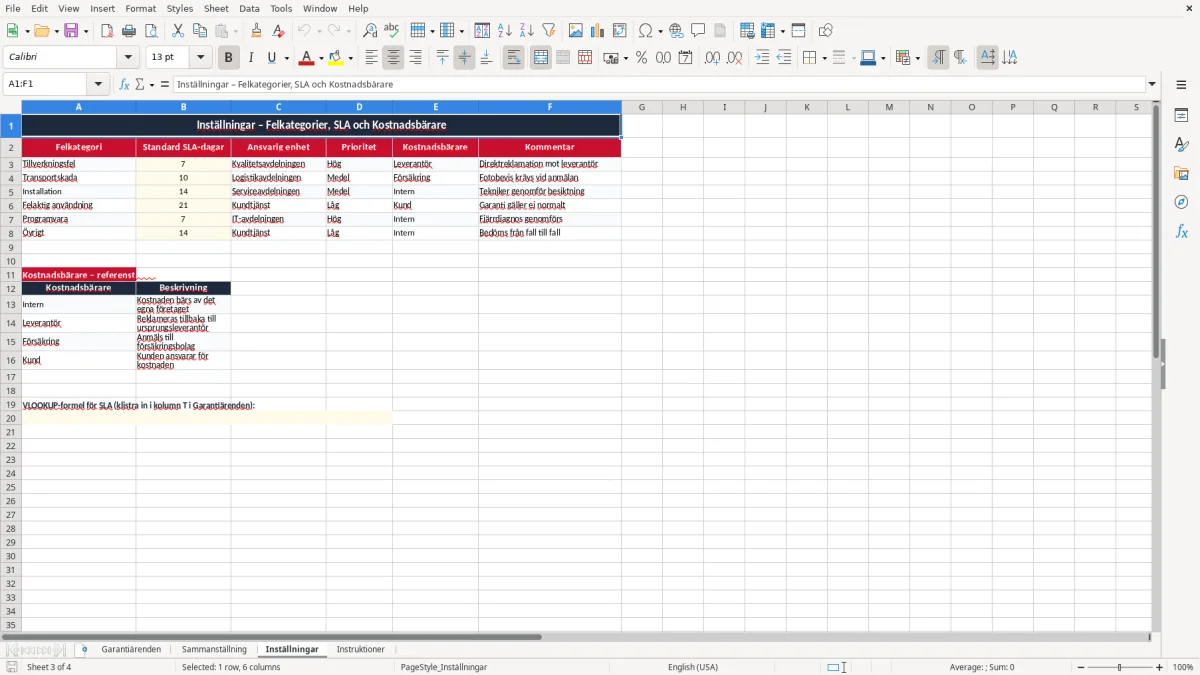Toggle Bold formatting
The width and height of the screenshot is (1200, 675).
228,58
